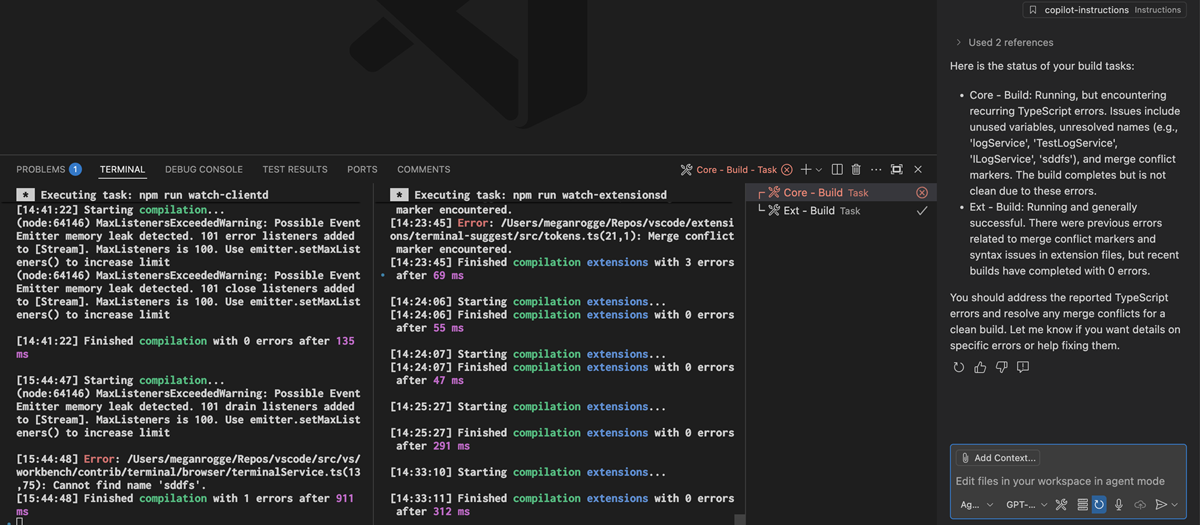Click the '[14:33:10] Starting compilation extensions' line

click(528, 472)
